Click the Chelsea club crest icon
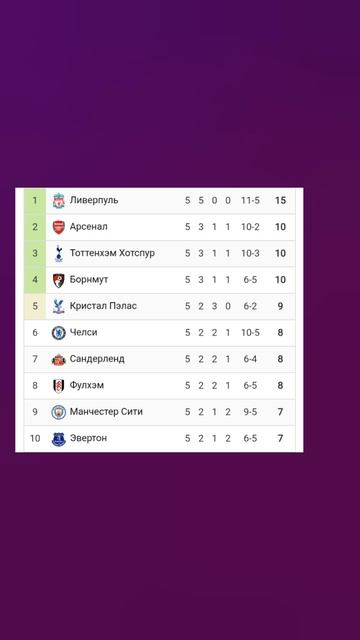The width and height of the screenshot is (360, 640). click(59, 333)
